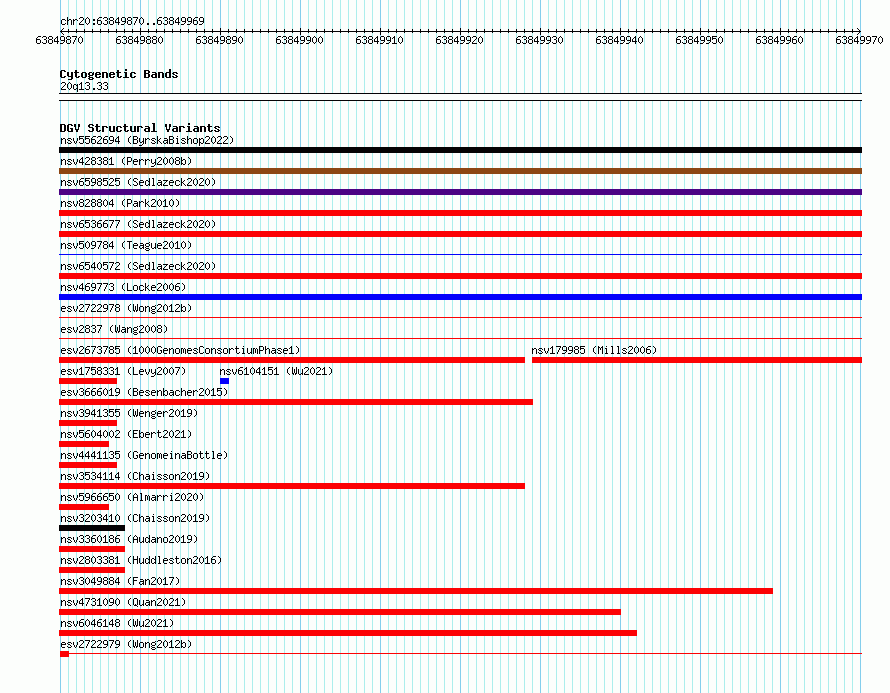This screenshot has height=693, width=890.
Task: Click the short red nsv2803381 bar
Action: point(92,570)
